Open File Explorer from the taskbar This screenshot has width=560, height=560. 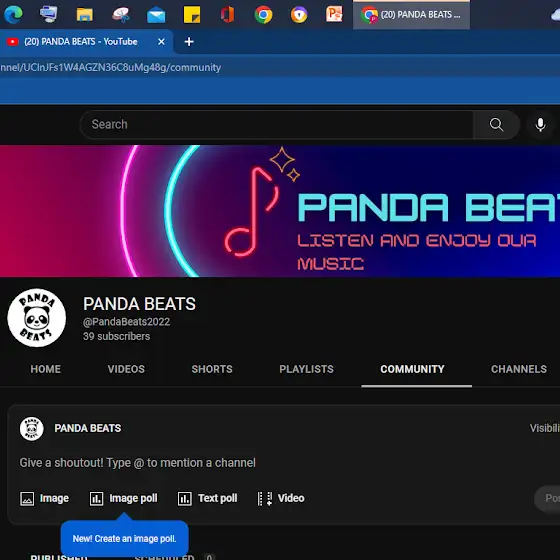(85, 15)
